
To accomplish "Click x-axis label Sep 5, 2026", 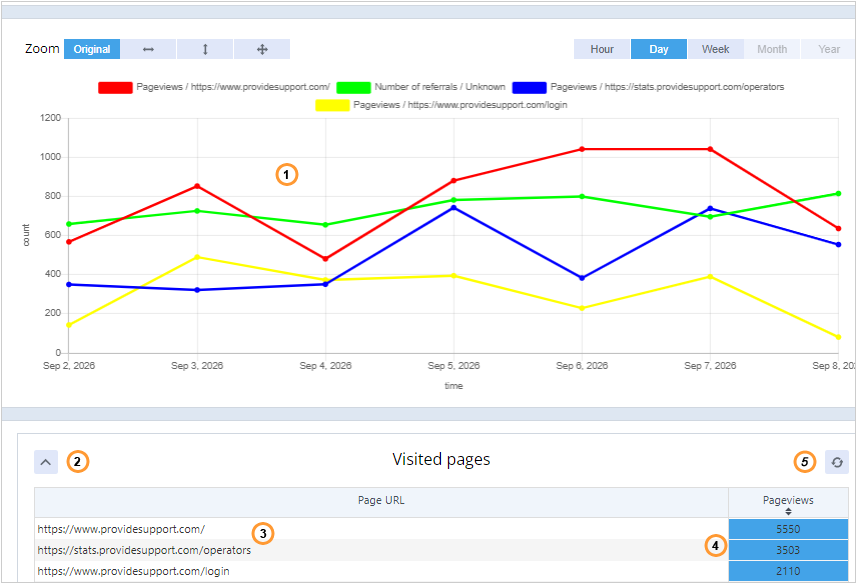I will coord(454,365).
